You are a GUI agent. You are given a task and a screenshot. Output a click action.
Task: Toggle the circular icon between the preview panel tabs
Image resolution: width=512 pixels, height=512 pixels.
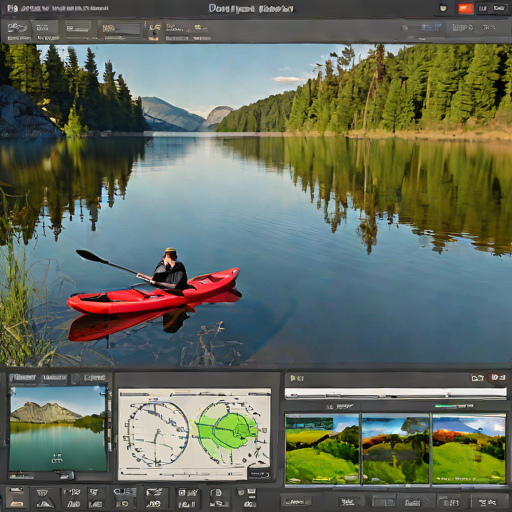point(76,378)
